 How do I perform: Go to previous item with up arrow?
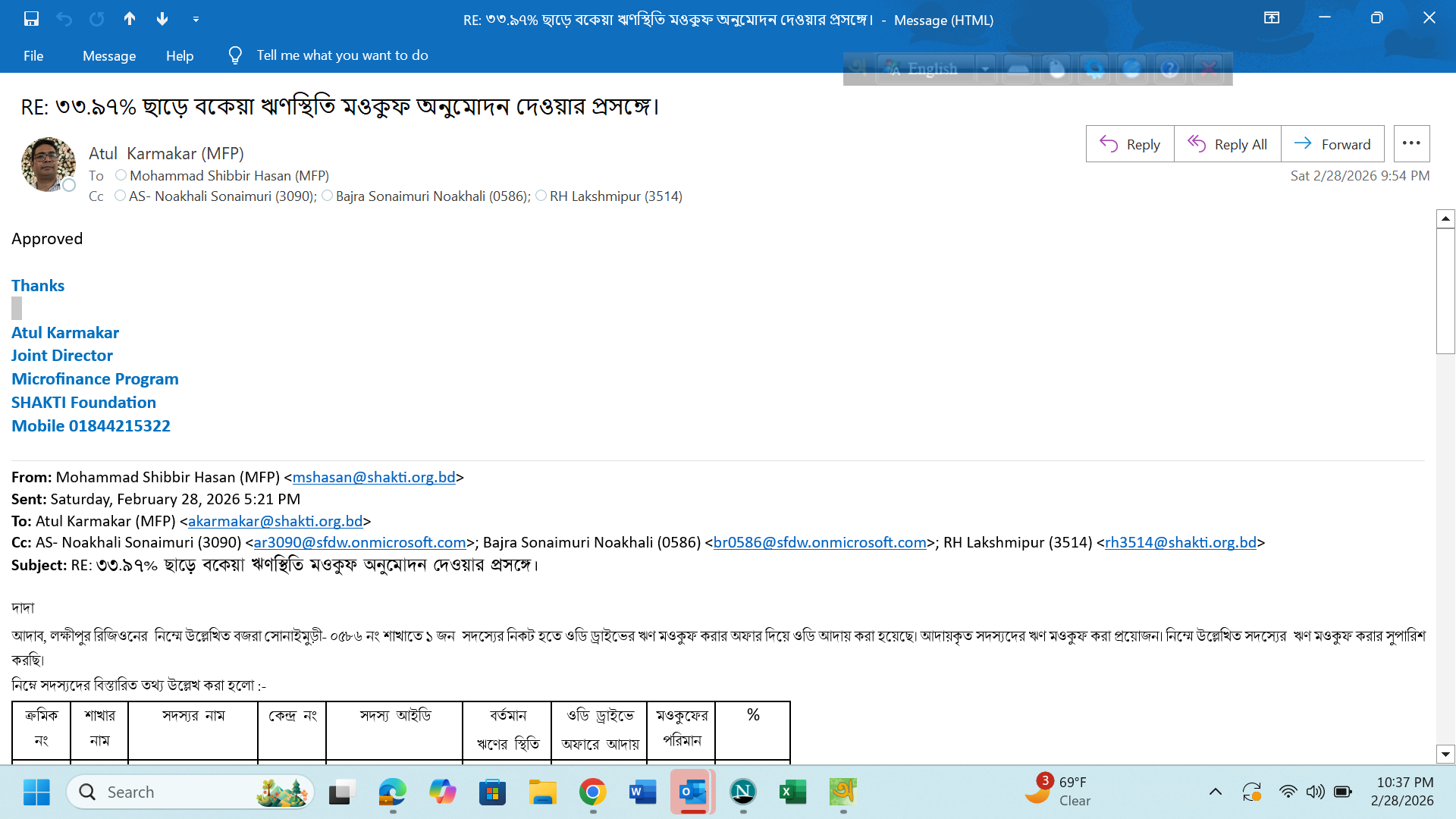tap(130, 19)
